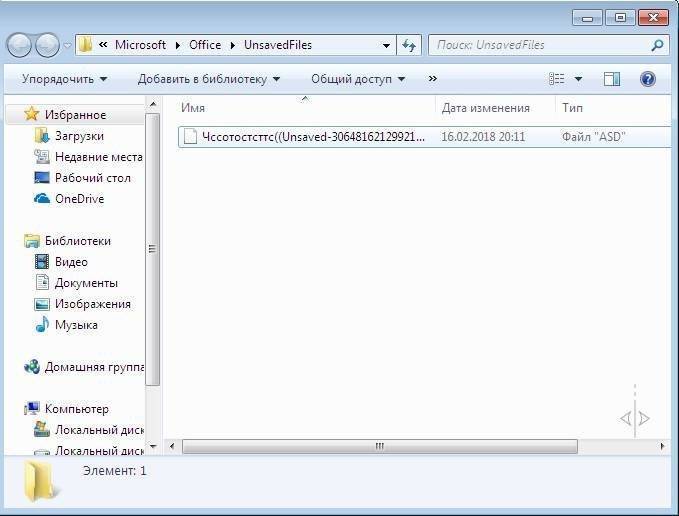Click the Файл "ASD" type cell
This screenshot has width=679, height=516.
593,137
